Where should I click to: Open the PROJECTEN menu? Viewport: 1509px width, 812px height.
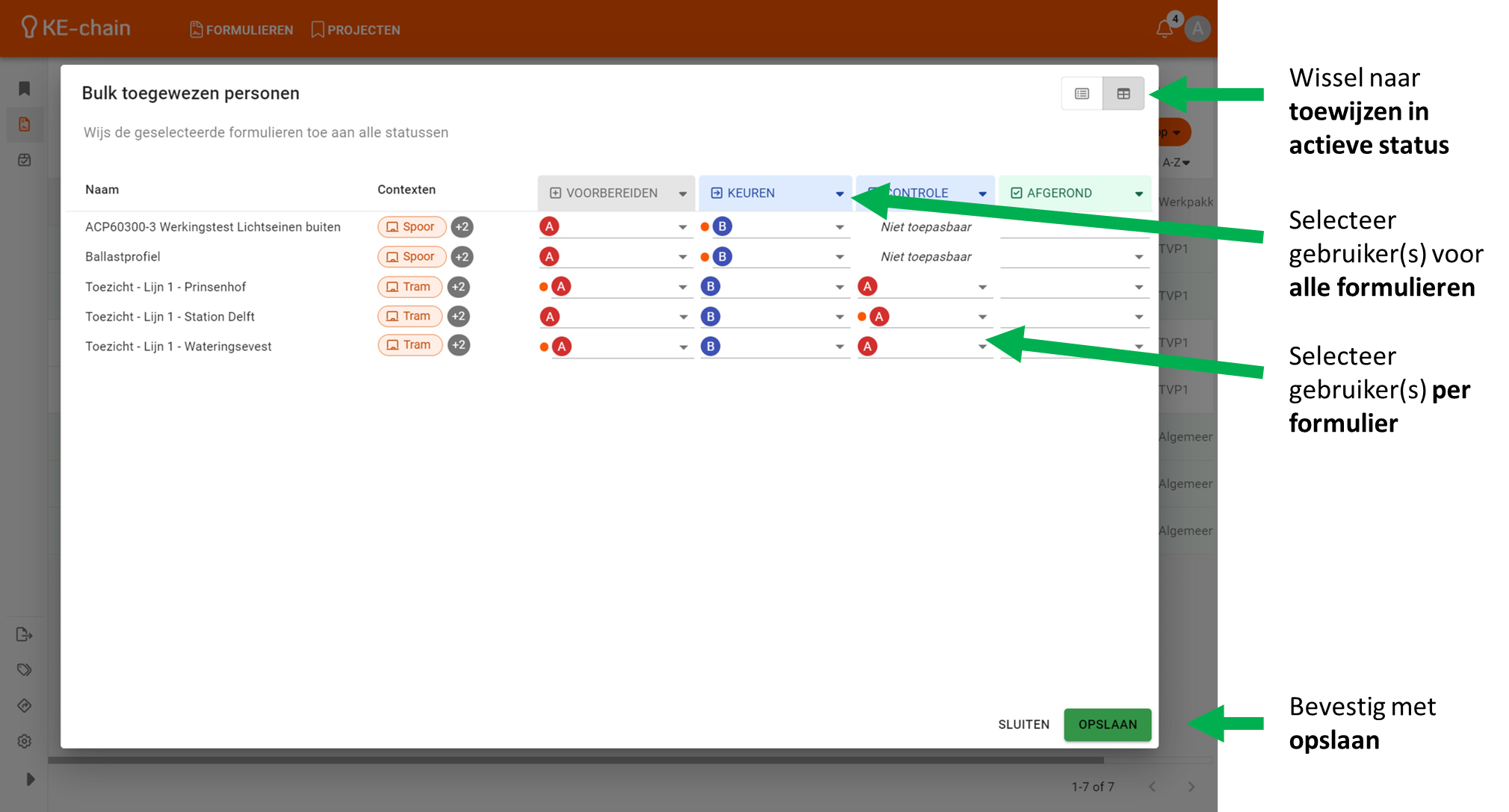click(356, 30)
